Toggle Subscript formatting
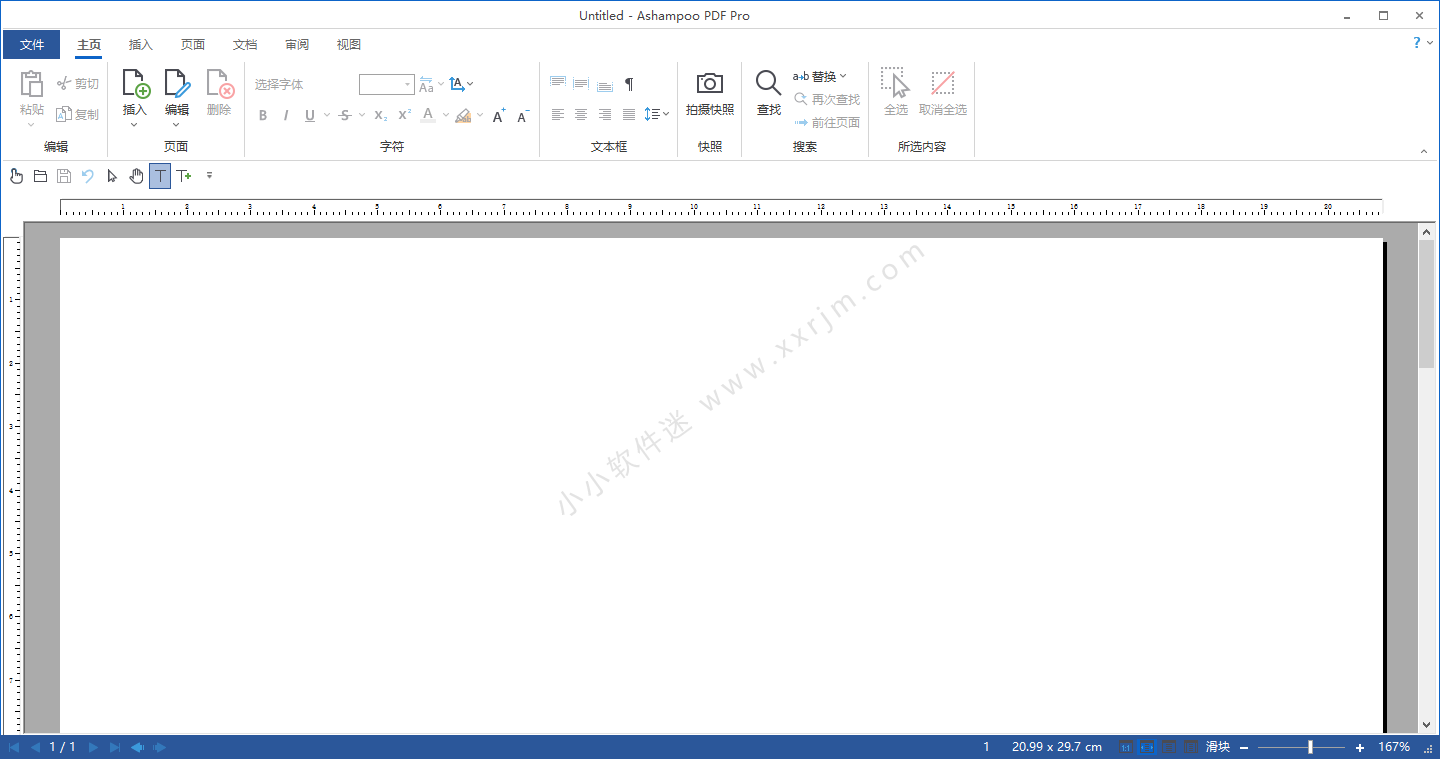The image size is (1440, 759). tap(381, 116)
